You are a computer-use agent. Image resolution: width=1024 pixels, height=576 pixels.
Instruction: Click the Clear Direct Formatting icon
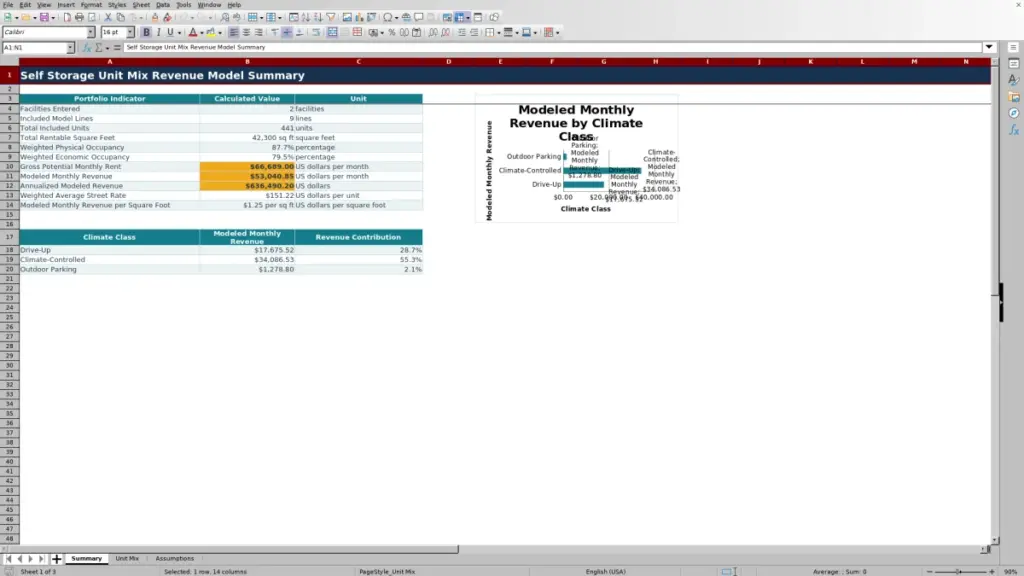pyautogui.click(x=167, y=17)
